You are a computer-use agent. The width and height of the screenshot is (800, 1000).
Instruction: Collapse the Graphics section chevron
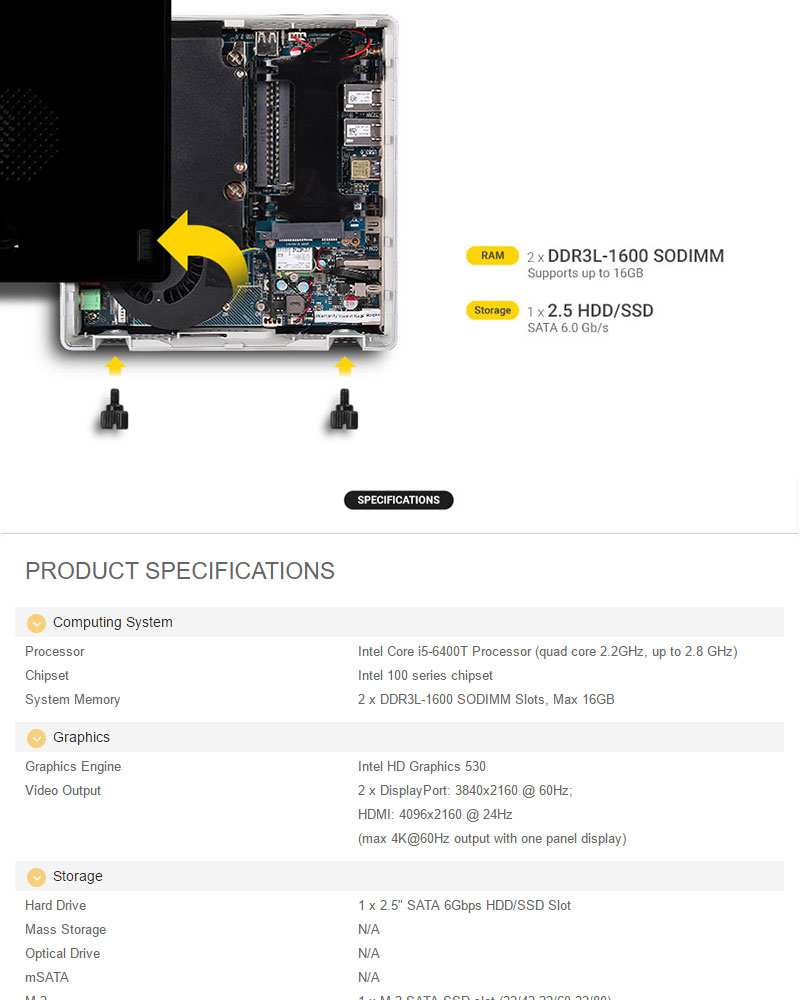36,738
